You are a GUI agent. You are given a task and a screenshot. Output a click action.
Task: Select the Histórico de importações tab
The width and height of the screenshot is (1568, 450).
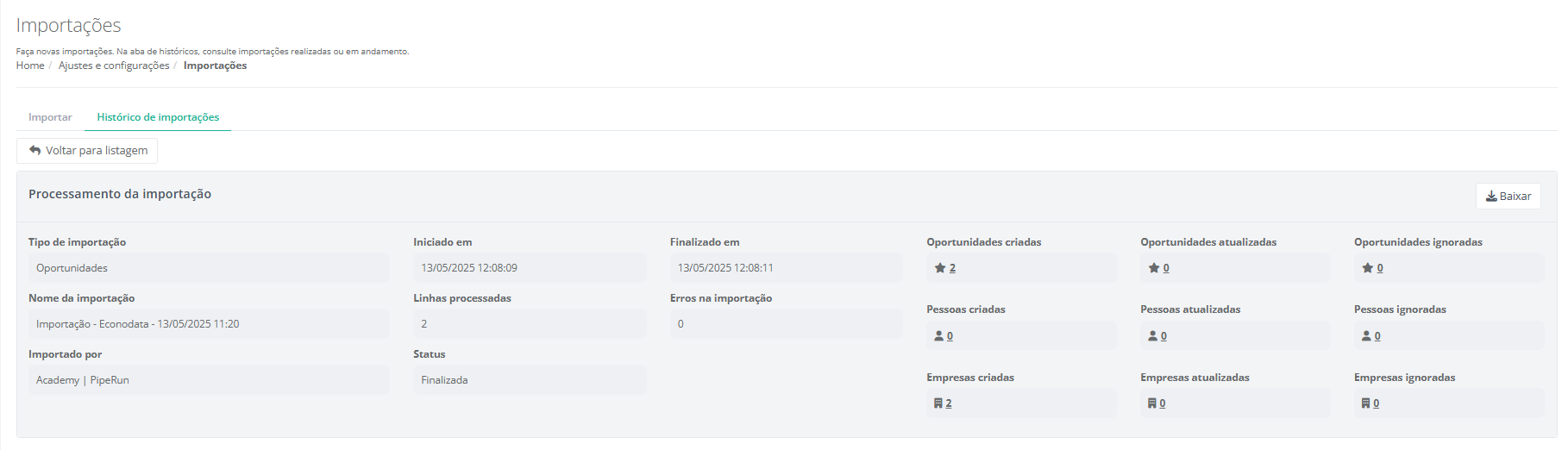coord(158,117)
